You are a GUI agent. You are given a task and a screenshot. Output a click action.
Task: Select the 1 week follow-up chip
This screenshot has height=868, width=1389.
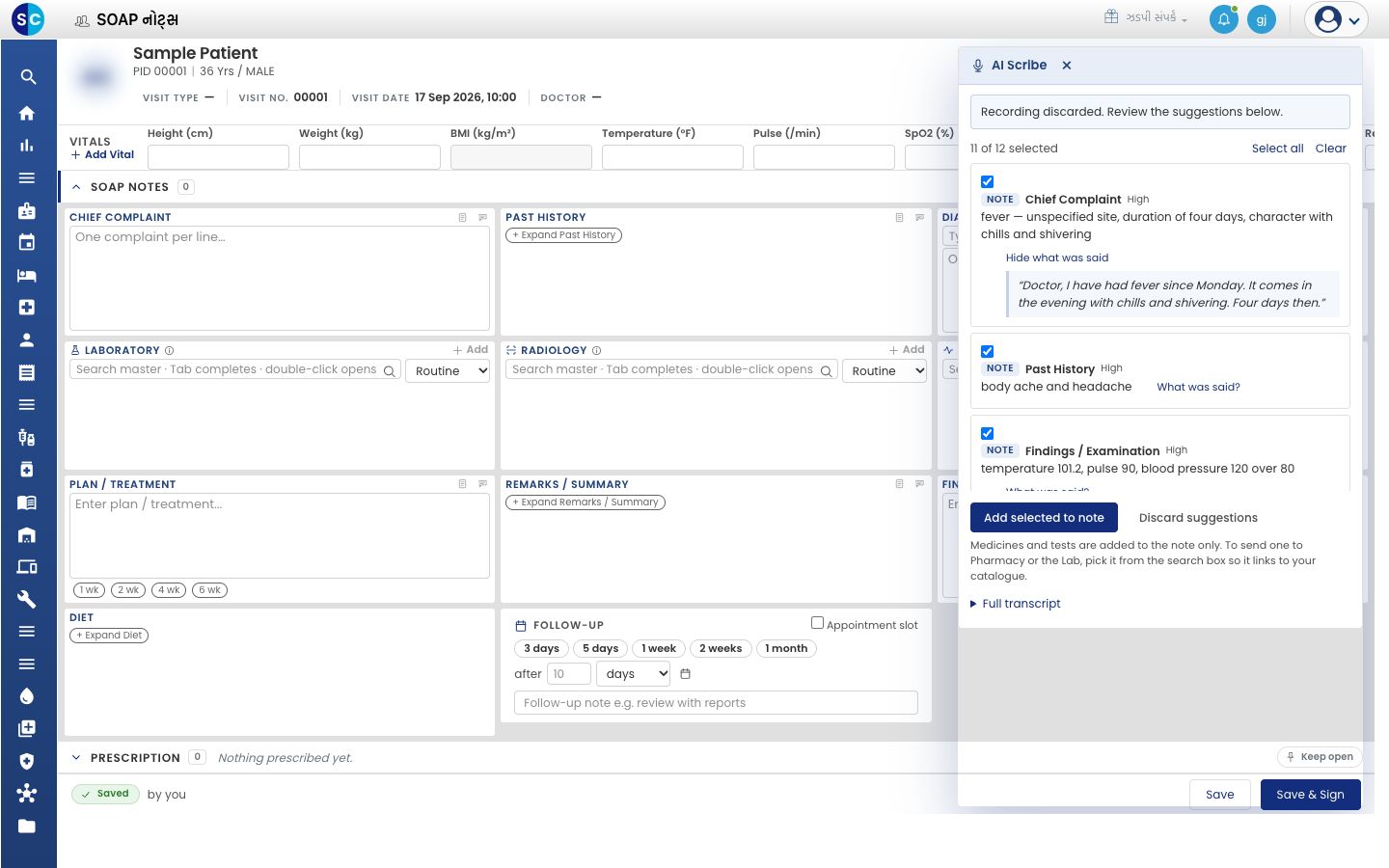click(x=659, y=649)
